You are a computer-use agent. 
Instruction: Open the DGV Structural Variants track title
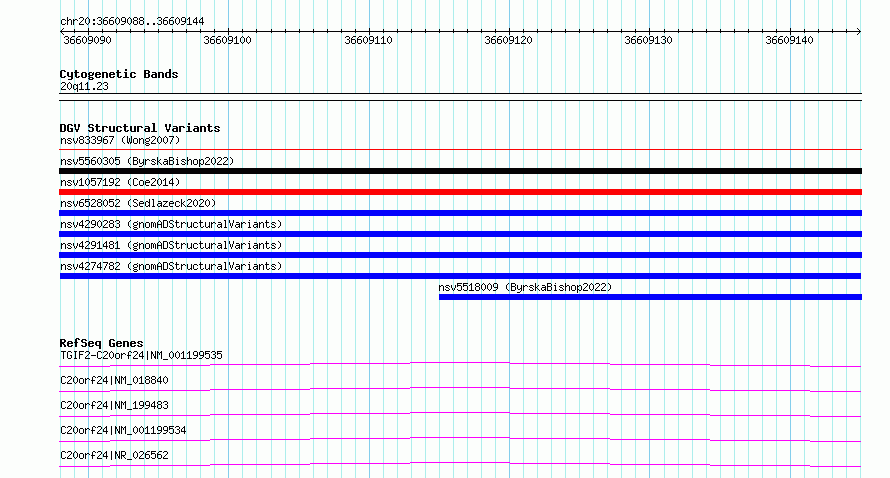point(140,128)
